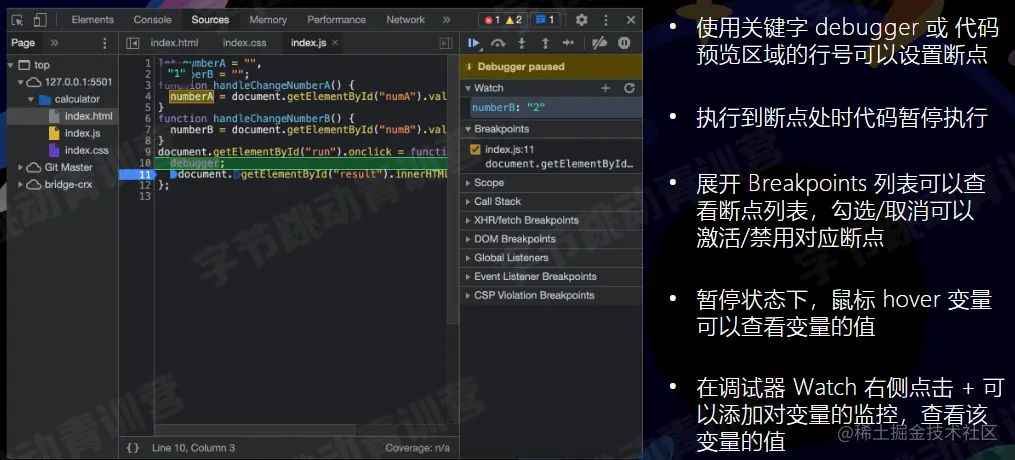Screen dimensions: 1015x460
Task: Uncheck the index.js:11 breakpoint checkbox
Action: coord(475,149)
